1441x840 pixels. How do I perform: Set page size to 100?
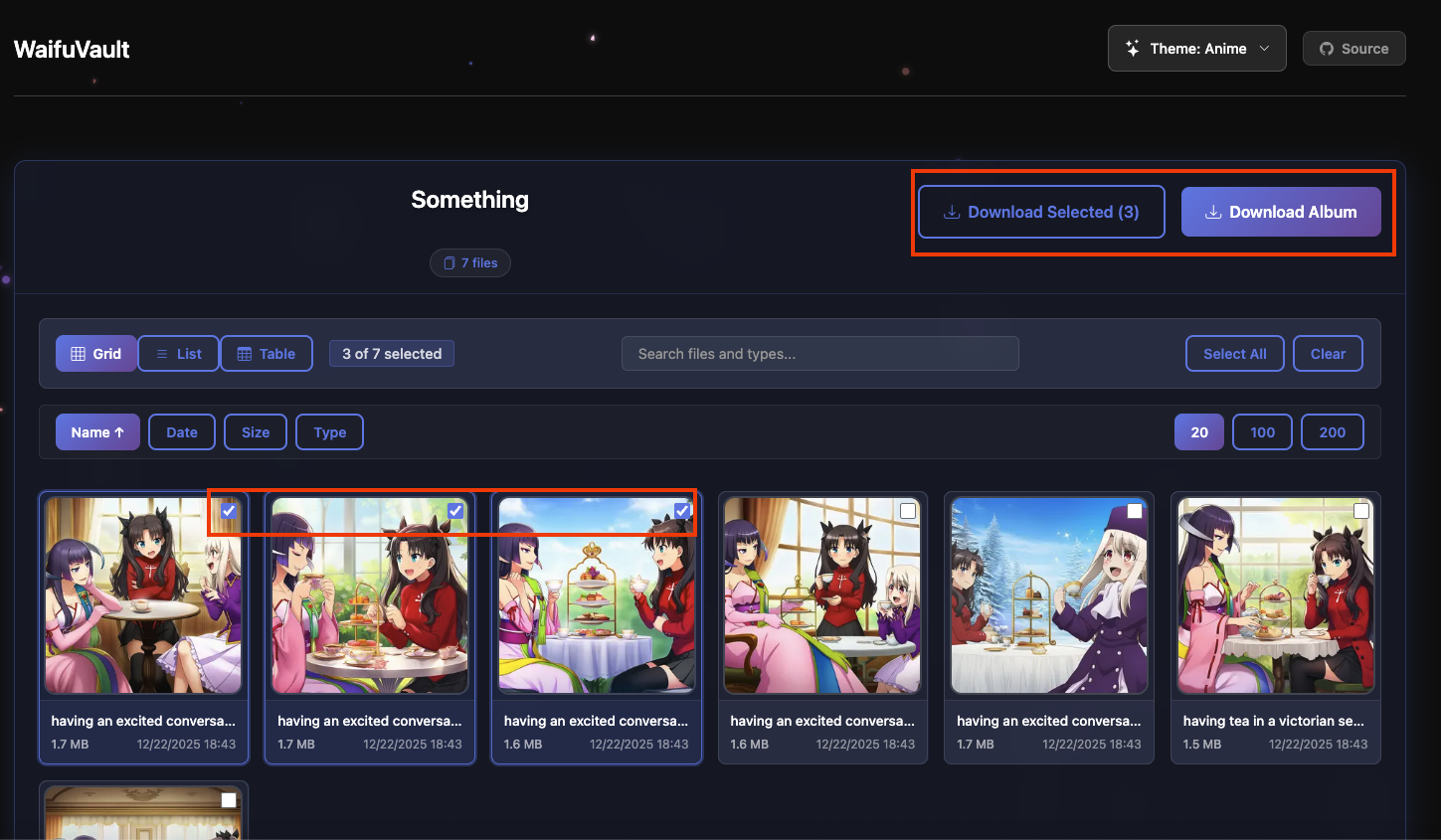[x=1263, y=432]
